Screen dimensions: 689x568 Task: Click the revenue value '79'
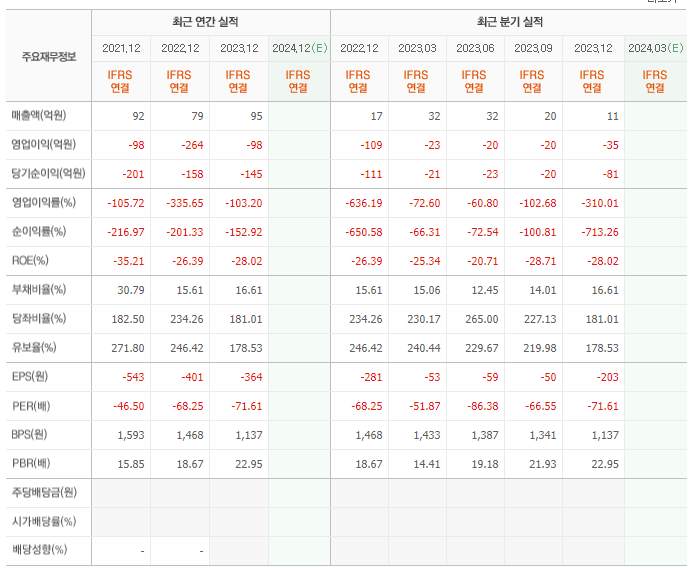[x=197, y=116]
